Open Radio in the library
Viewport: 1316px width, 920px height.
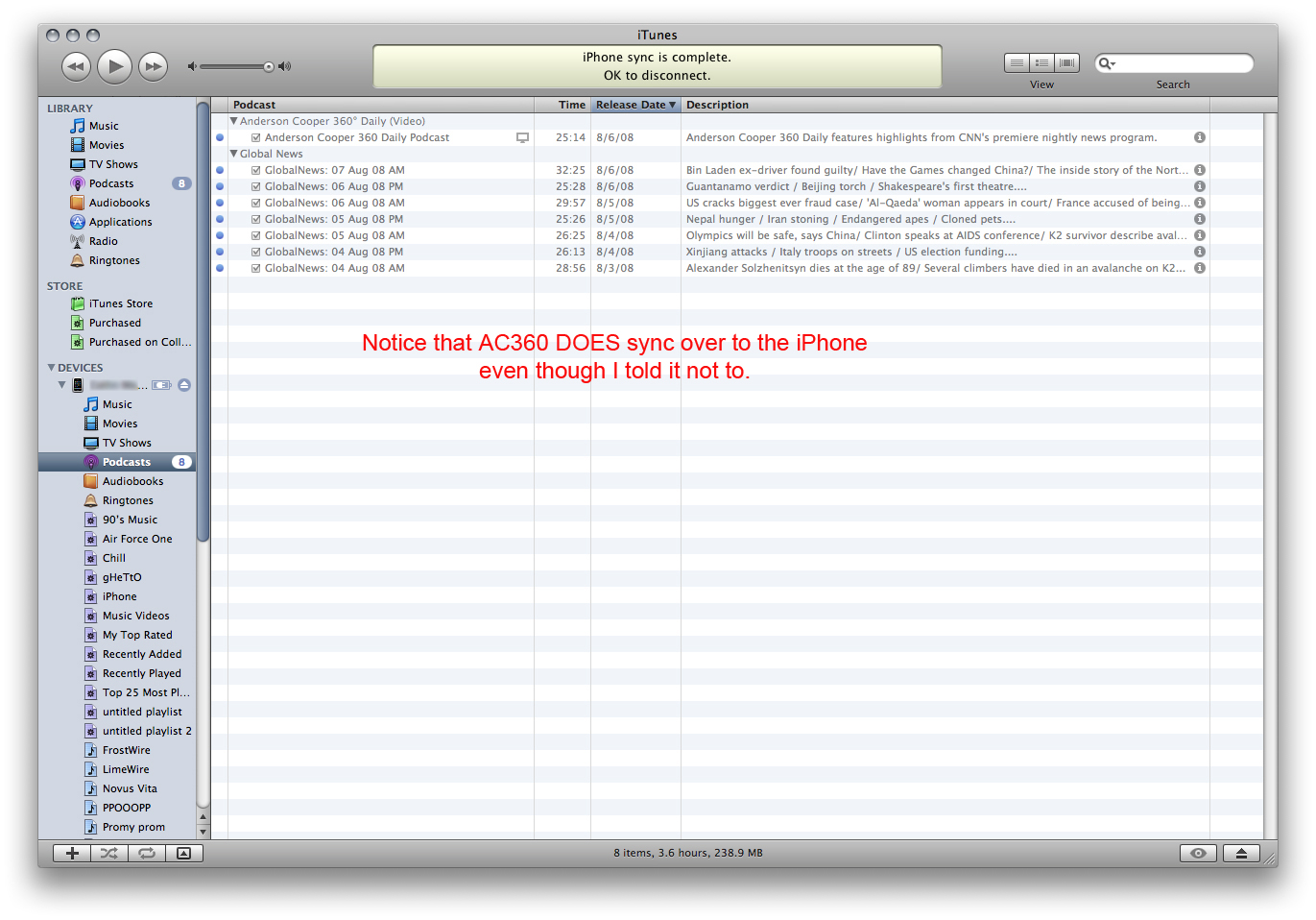click(103, 241)
